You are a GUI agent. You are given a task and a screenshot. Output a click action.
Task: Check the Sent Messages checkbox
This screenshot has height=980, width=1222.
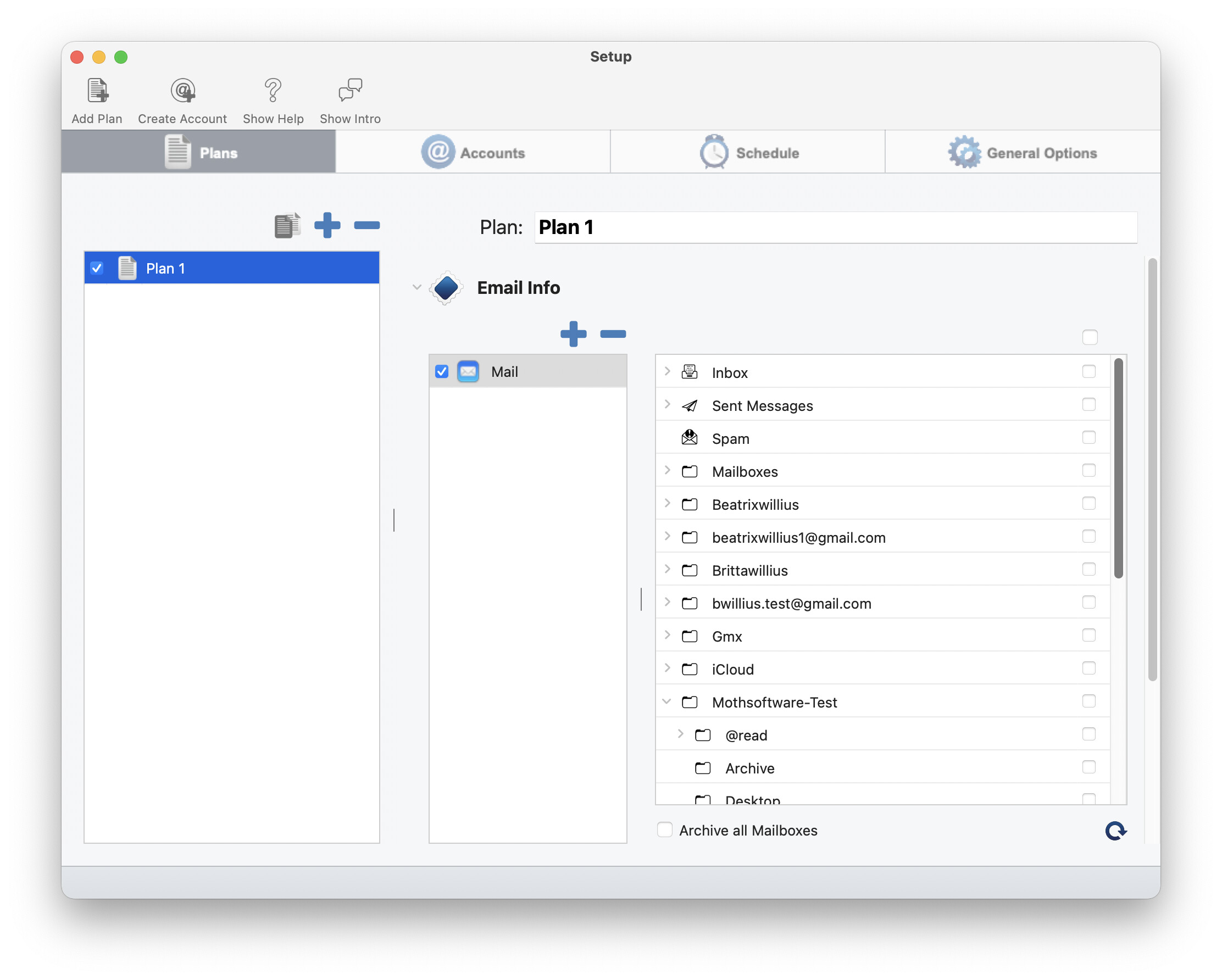coord(1088,404)
